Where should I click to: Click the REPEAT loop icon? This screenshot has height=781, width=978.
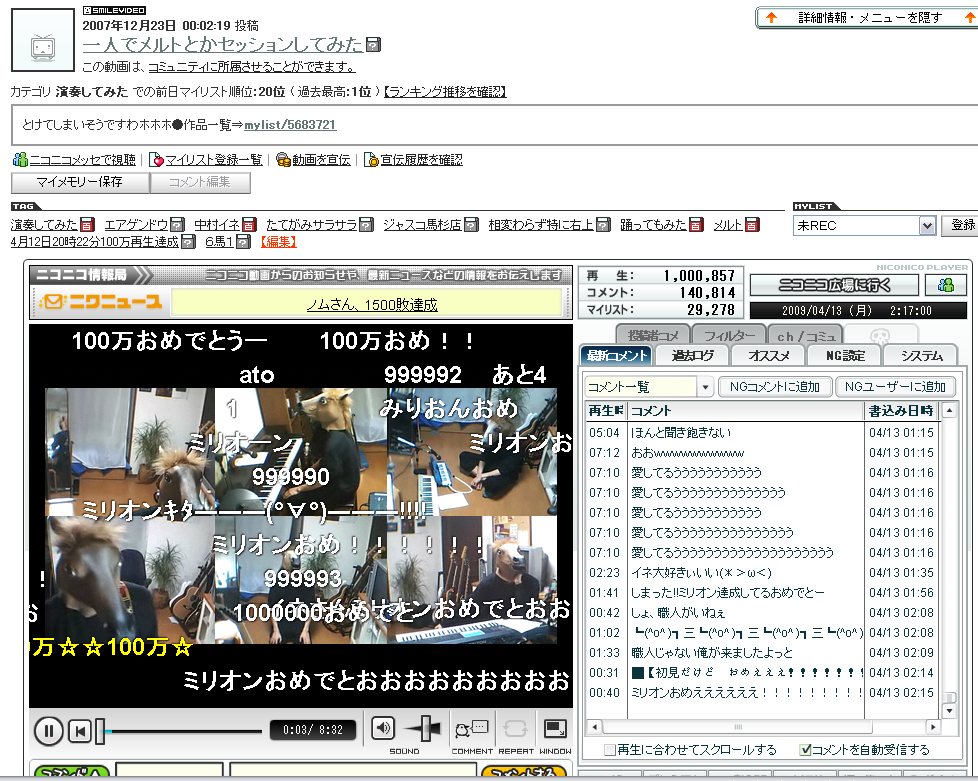pos(515,729)
